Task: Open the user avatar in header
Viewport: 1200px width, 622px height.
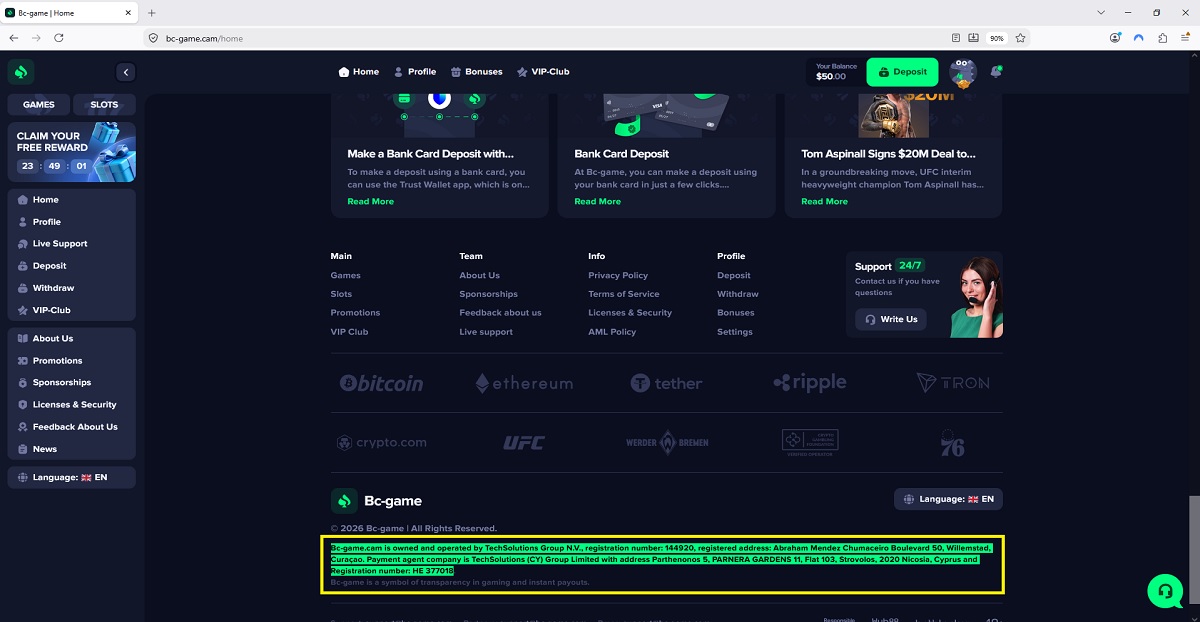Action: (963, 72)
